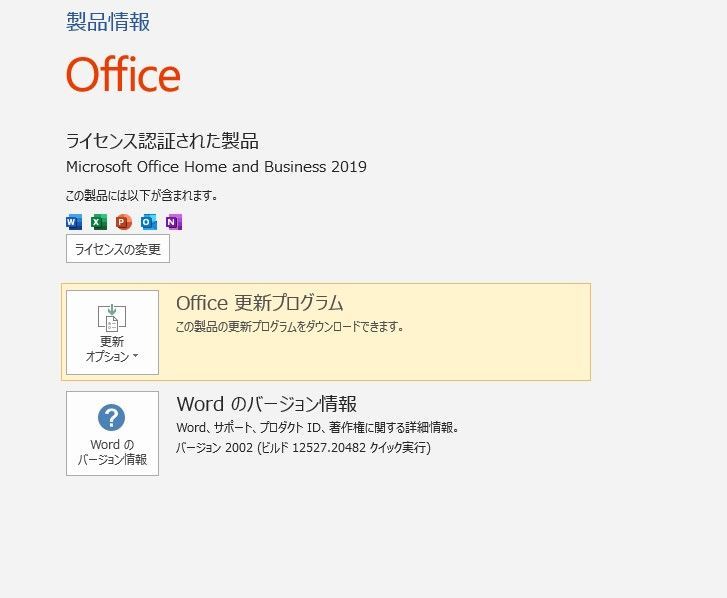
Task: Click the Word app icon
Action: click(73, 222)
